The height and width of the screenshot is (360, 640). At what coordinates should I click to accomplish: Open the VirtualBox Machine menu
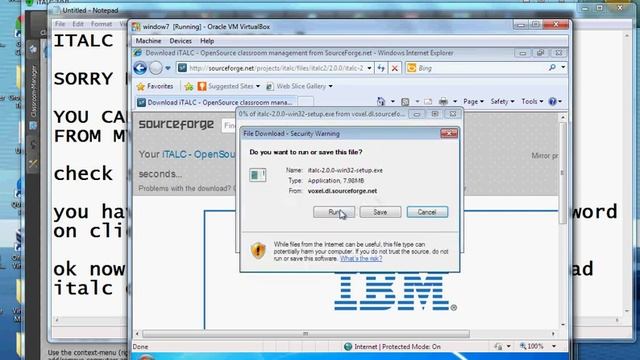[148, 41]
